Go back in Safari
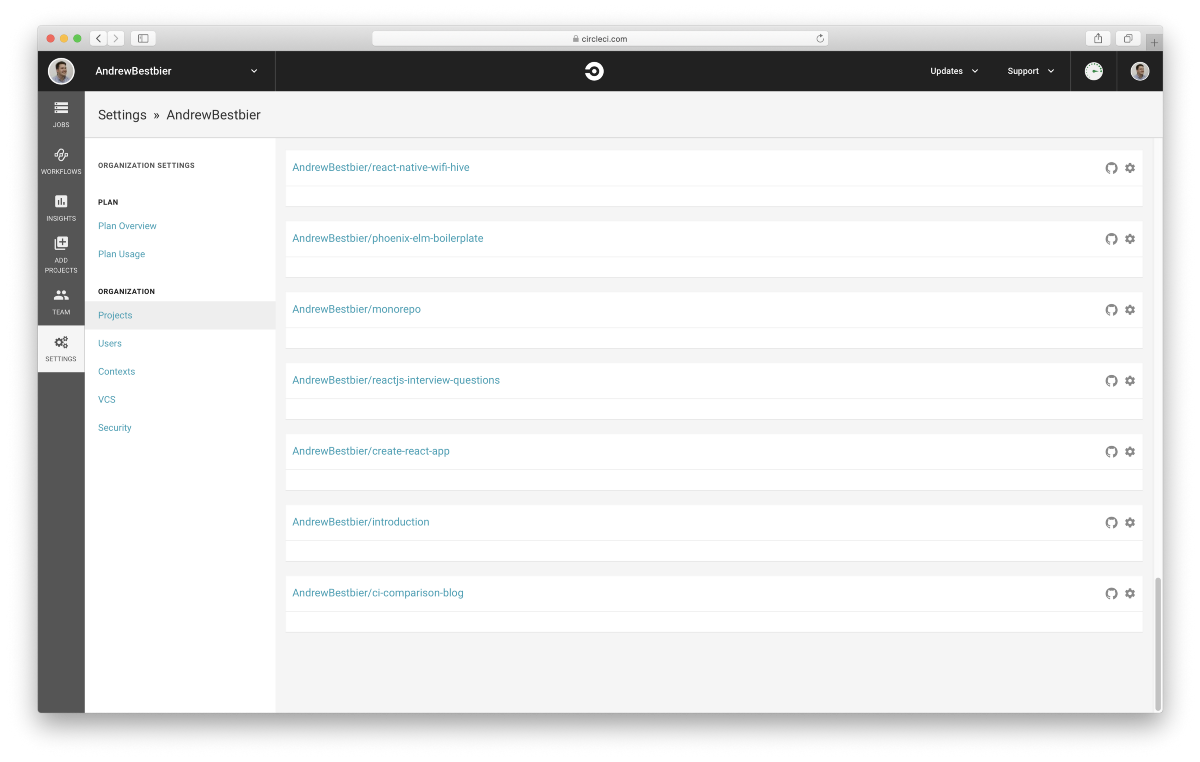 (98, 38)
